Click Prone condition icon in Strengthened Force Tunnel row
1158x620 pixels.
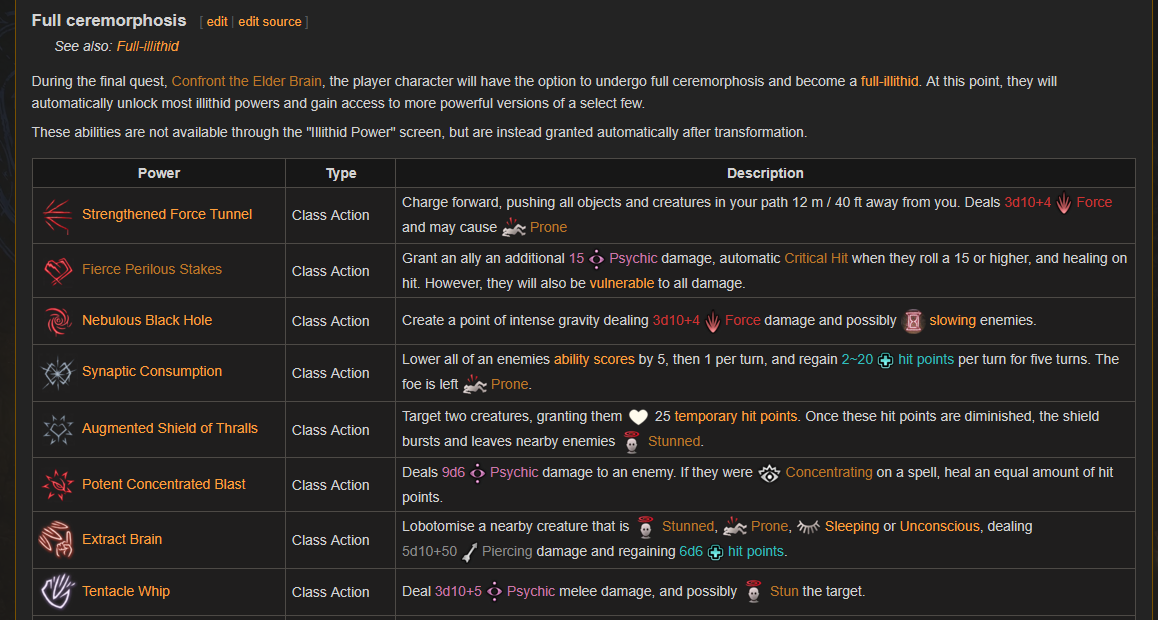(x=513, y=227)
